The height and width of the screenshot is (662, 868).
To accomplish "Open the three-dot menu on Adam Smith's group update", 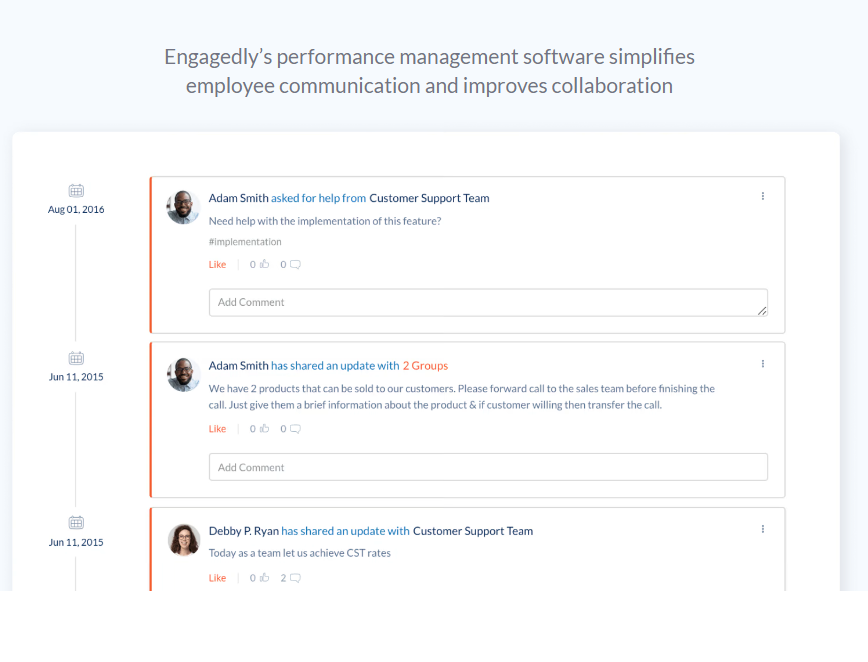I will (x=763, y=364).
